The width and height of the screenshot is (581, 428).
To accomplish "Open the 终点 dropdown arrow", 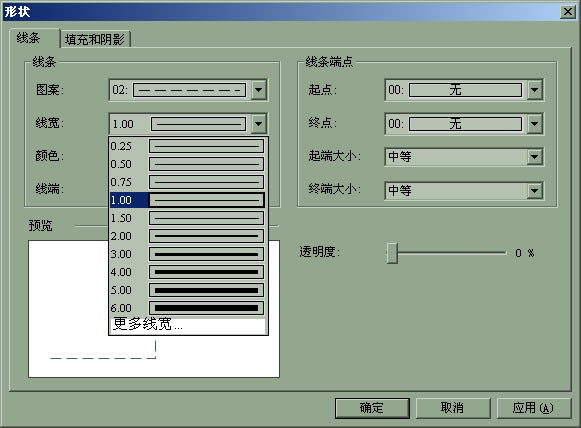I will 534,124.
